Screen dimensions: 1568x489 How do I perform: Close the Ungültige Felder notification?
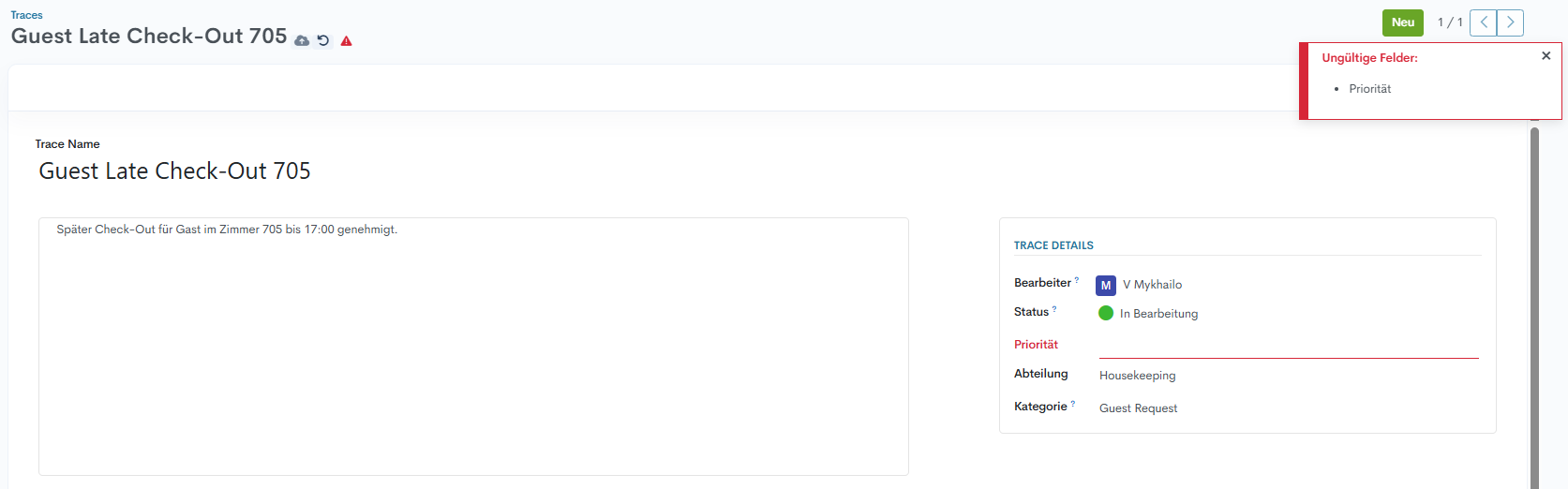(1546, 56)
